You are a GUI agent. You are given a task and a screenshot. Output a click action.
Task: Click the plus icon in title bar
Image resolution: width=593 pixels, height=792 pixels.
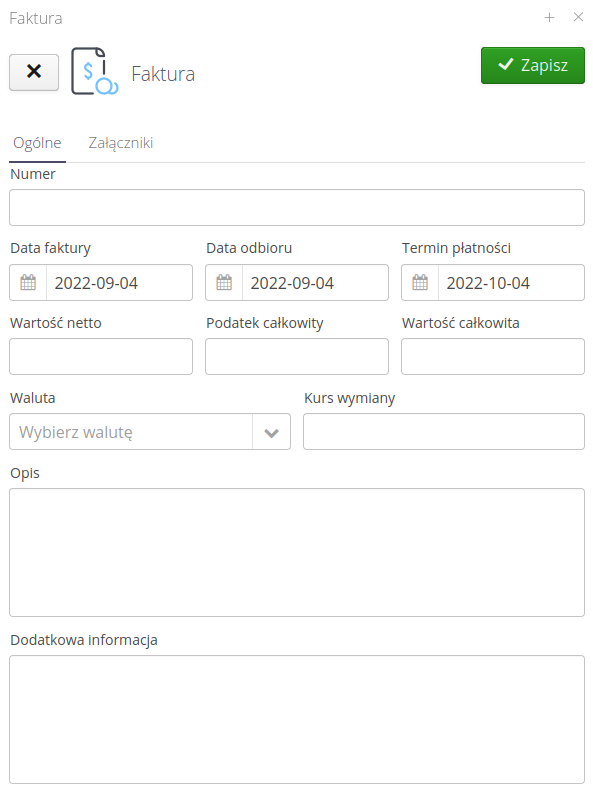pyautogui.click(x=549, y=18)
